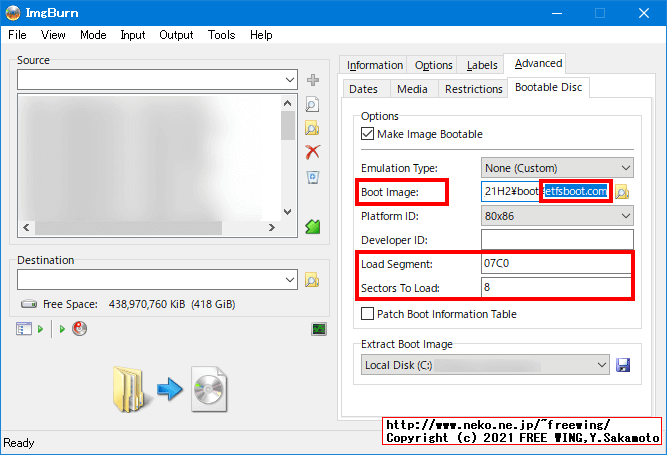Switch to the Options tab
The image size is (667, 455).
coord(433,65)
